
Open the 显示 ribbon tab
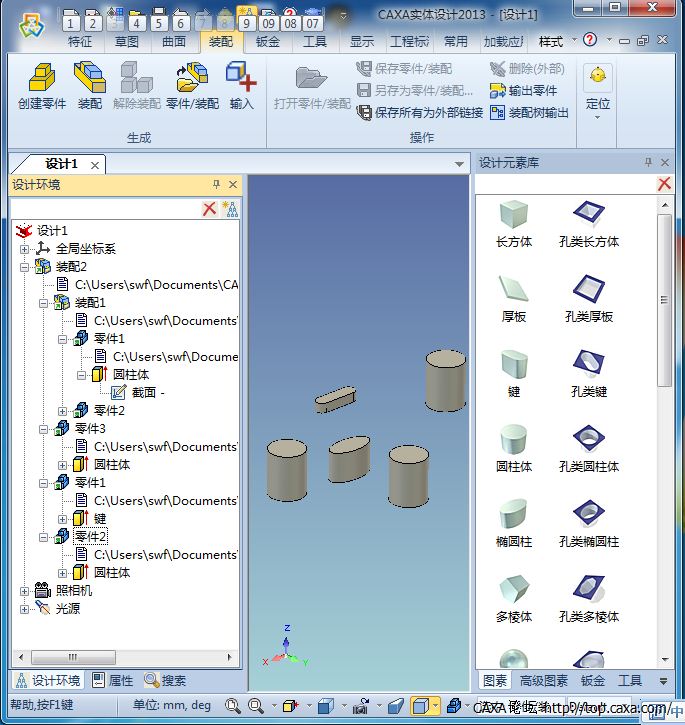(x=362, y=42)
